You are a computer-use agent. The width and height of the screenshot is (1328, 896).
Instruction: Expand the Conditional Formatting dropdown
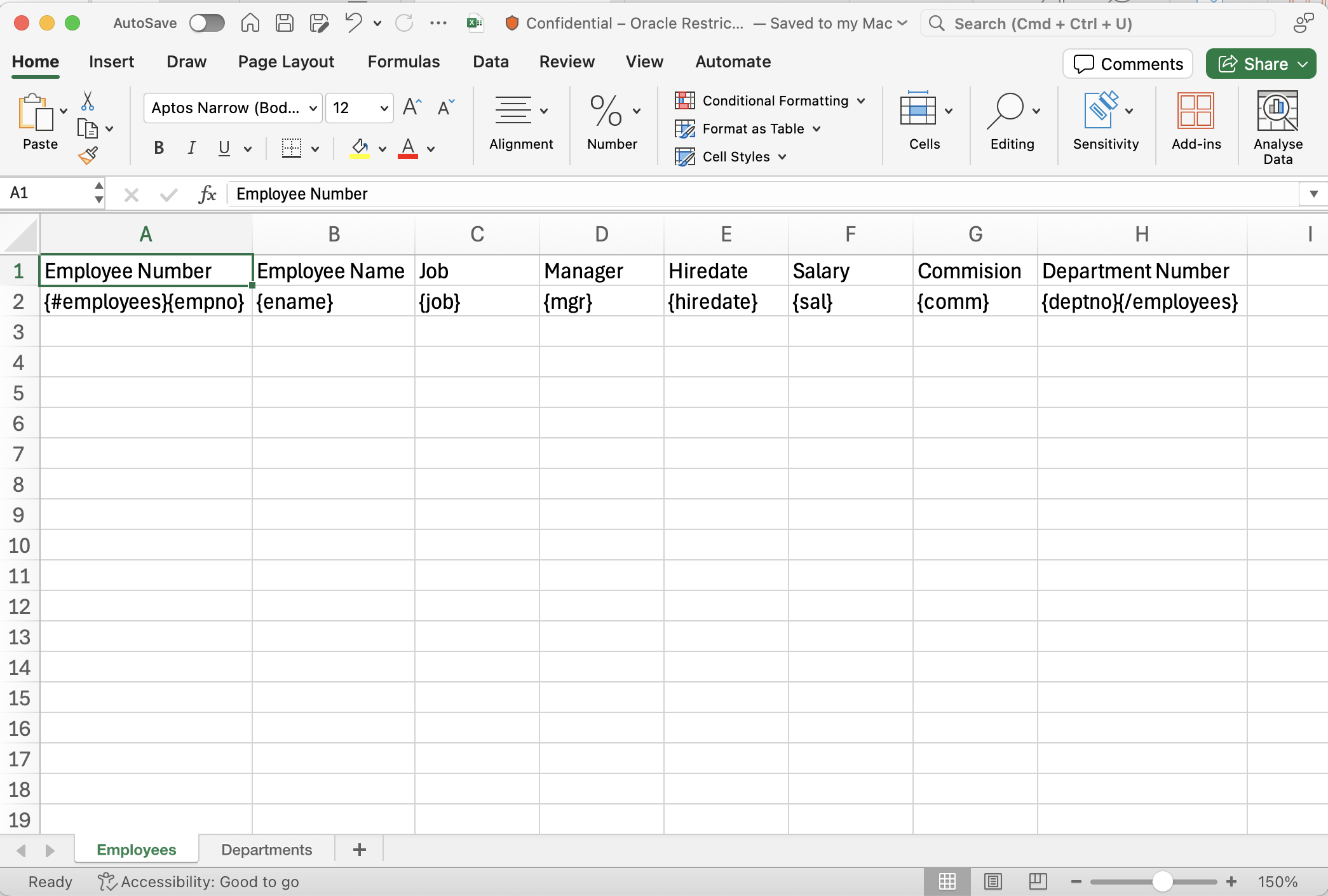pos(861,101)
